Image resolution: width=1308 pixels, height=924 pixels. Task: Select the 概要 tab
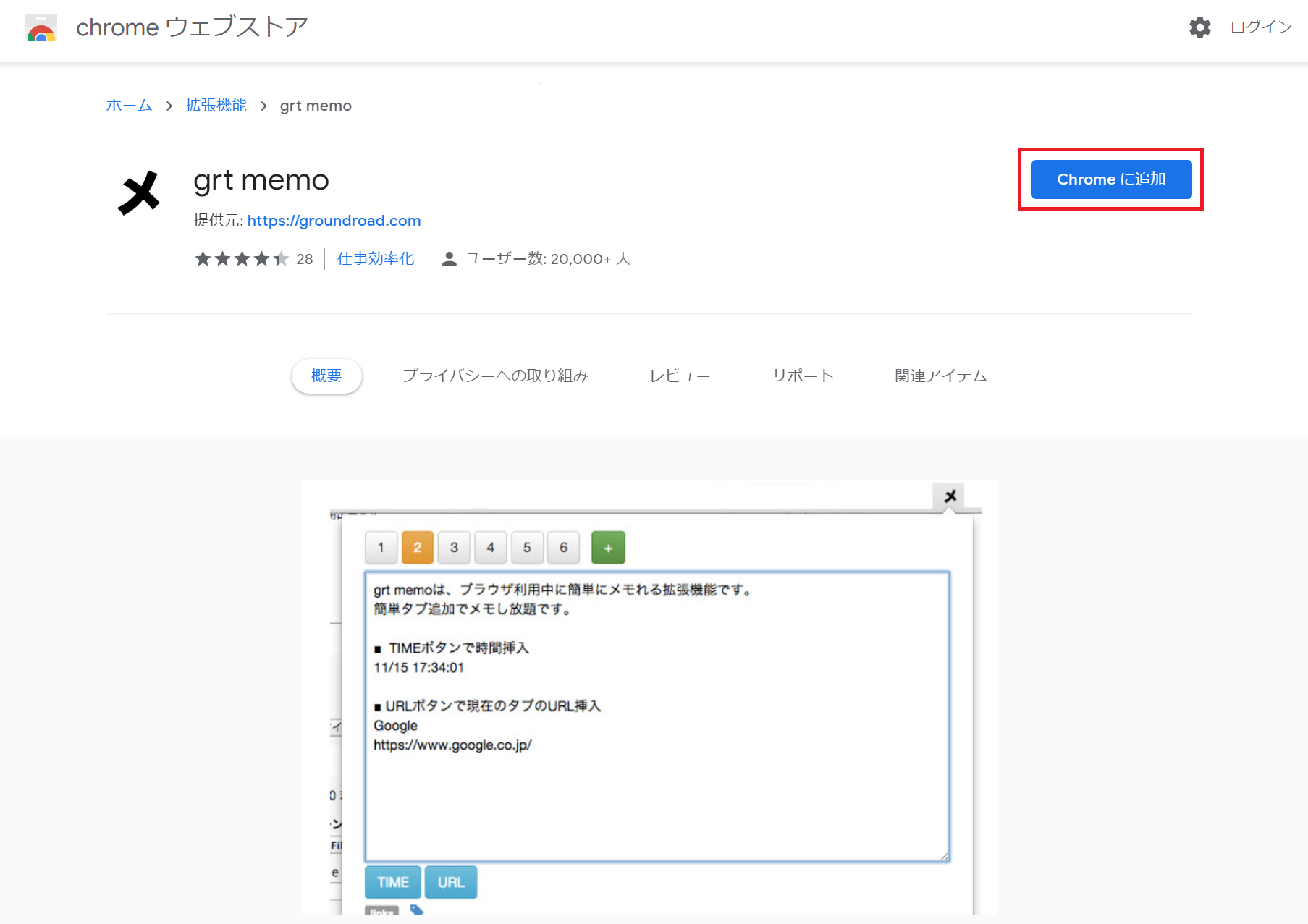[x=326, y=376]
